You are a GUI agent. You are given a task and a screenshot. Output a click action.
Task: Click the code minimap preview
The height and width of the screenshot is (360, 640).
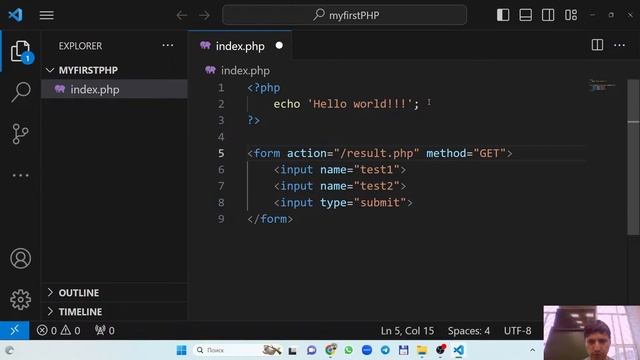[602, 86]
